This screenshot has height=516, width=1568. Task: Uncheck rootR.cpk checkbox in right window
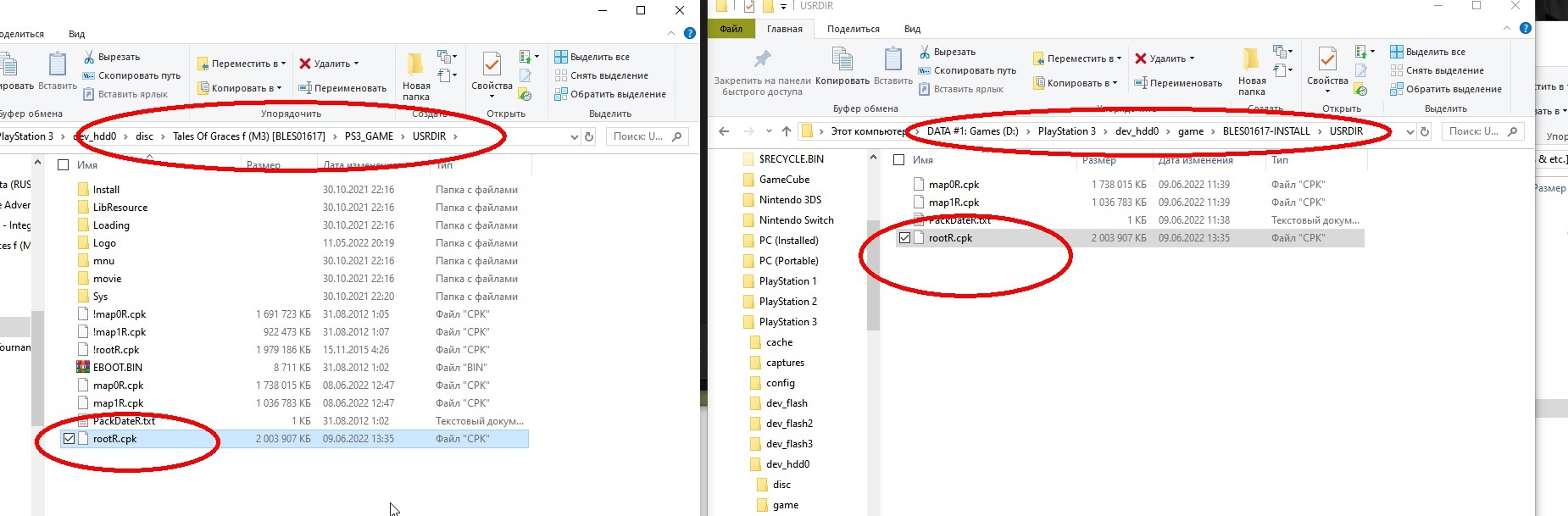pyautogui.click(x=904, y=238)
